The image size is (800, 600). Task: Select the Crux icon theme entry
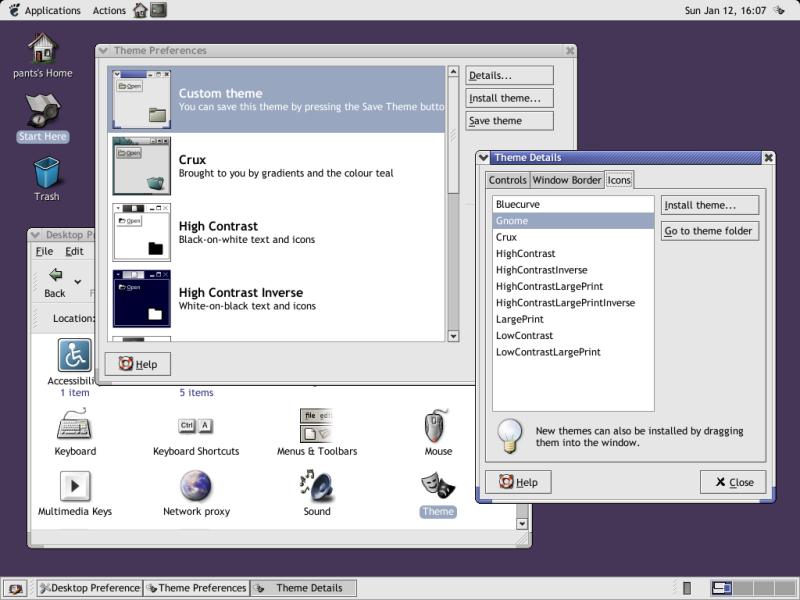point(507,237)
